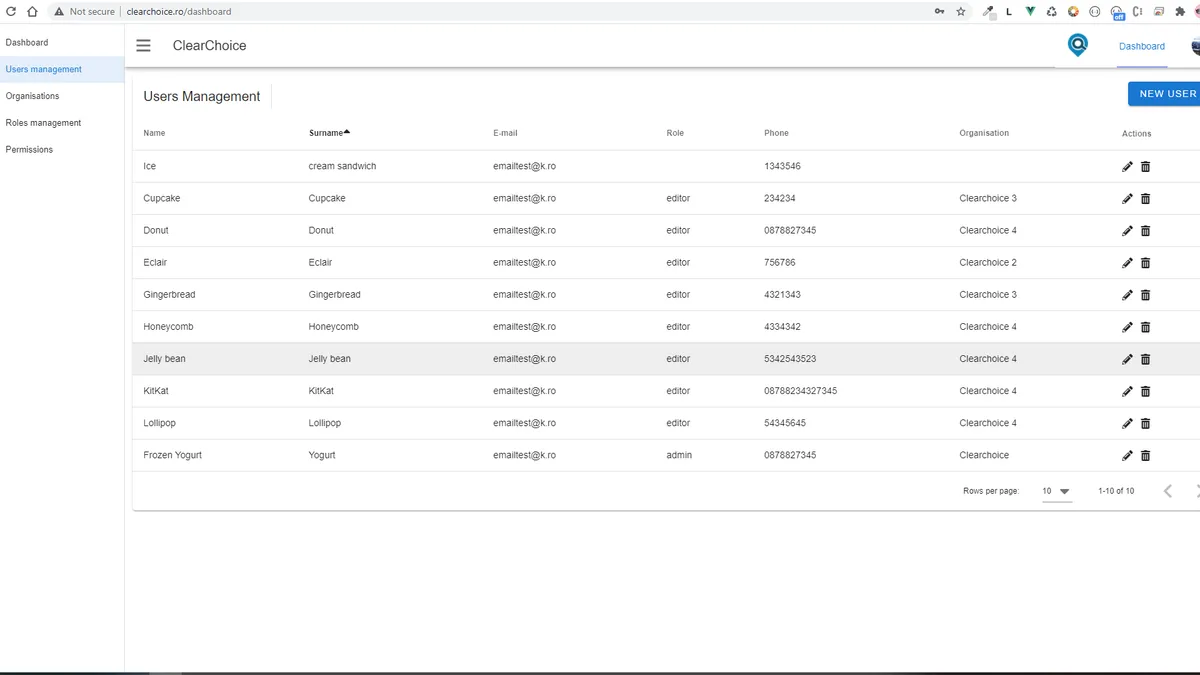The width and height of the screenshot is (1200, 675).
Task: Edit the Jelly bean user row
Action: pos(1127,359)
